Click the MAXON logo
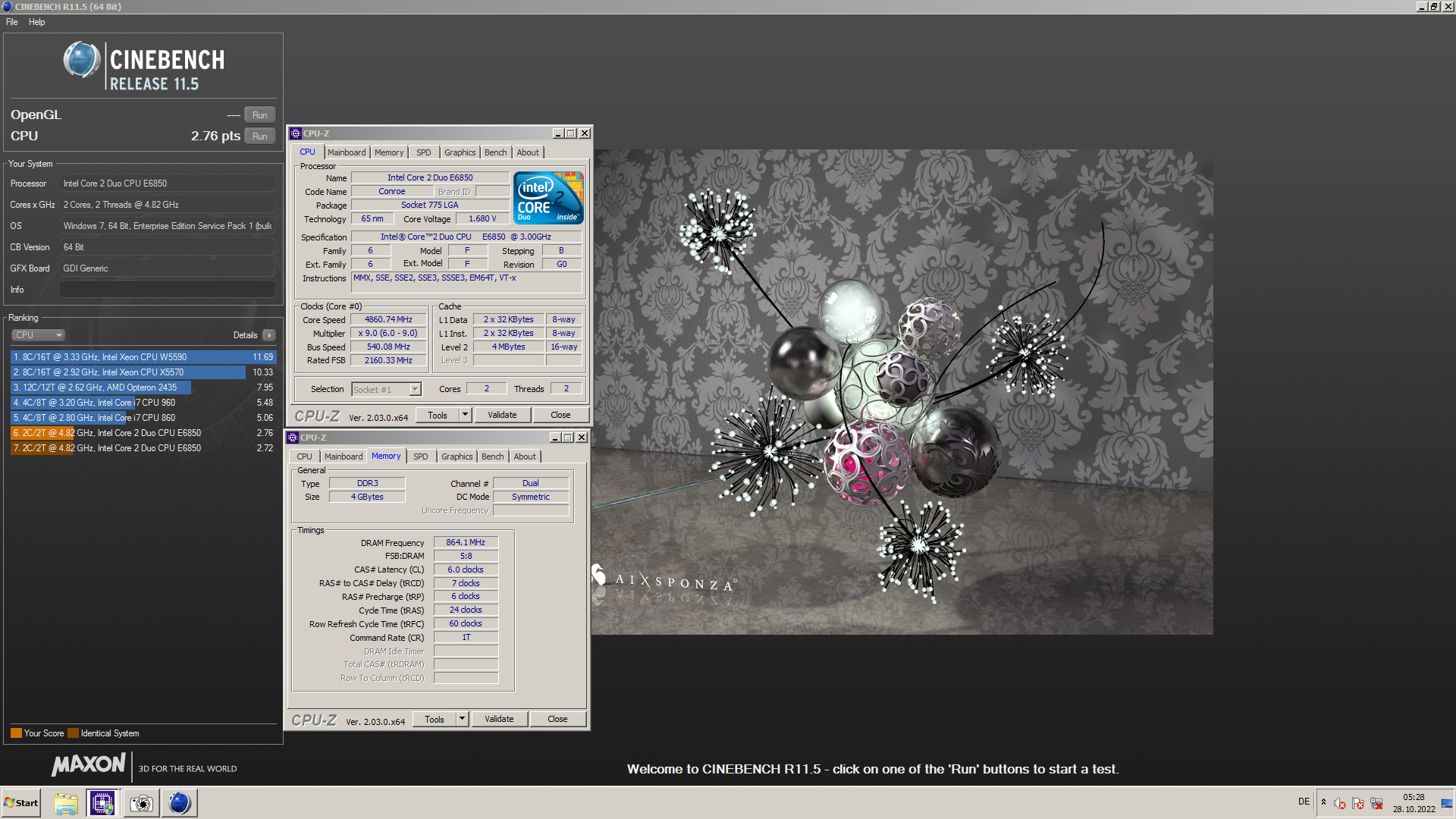The height and width of the screenshot is (819, 1456). (89, 764)
